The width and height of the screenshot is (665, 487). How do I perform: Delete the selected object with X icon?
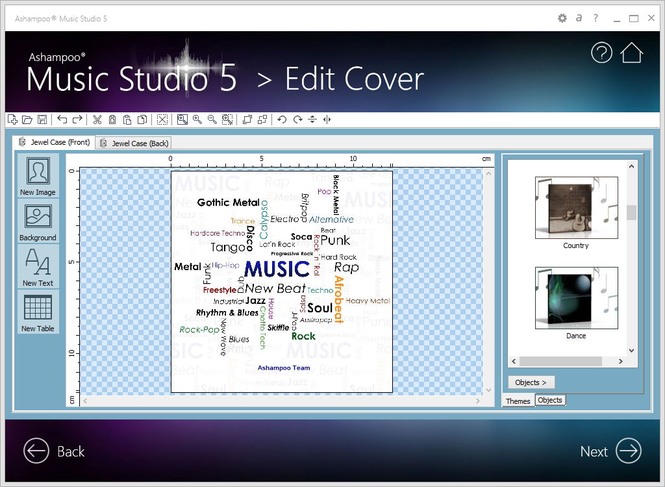162,120
